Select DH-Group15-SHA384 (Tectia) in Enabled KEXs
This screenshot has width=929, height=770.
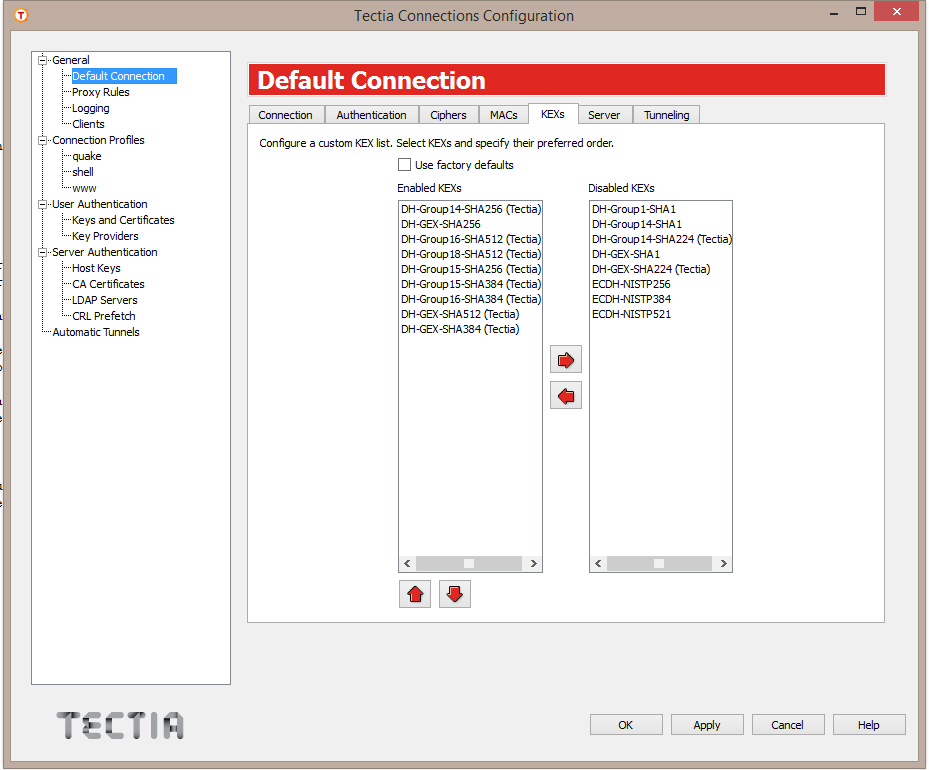[x=470, y=284]
